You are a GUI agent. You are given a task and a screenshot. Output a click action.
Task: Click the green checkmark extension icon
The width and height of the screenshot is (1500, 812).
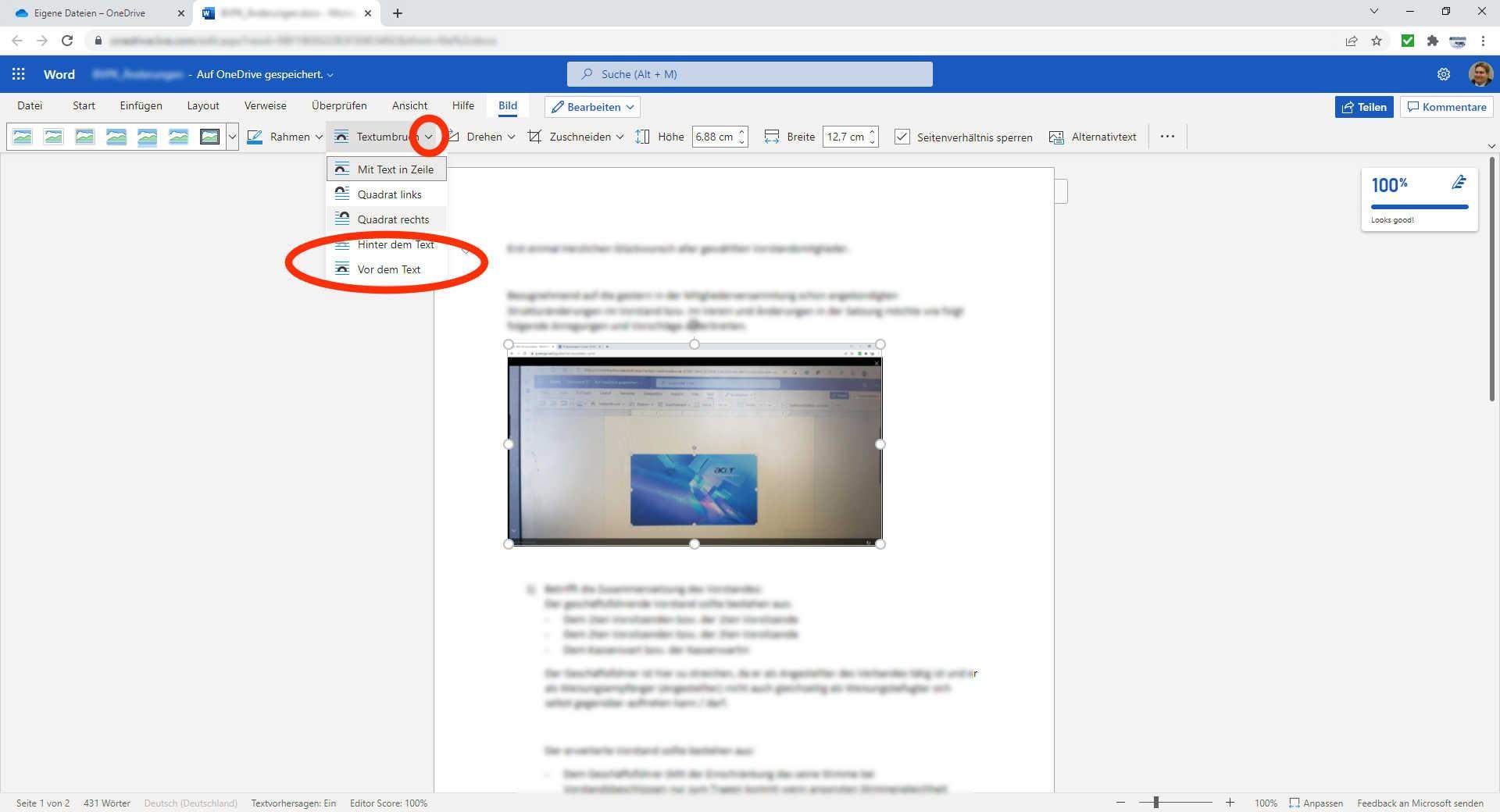click(x=1408, y=41)
